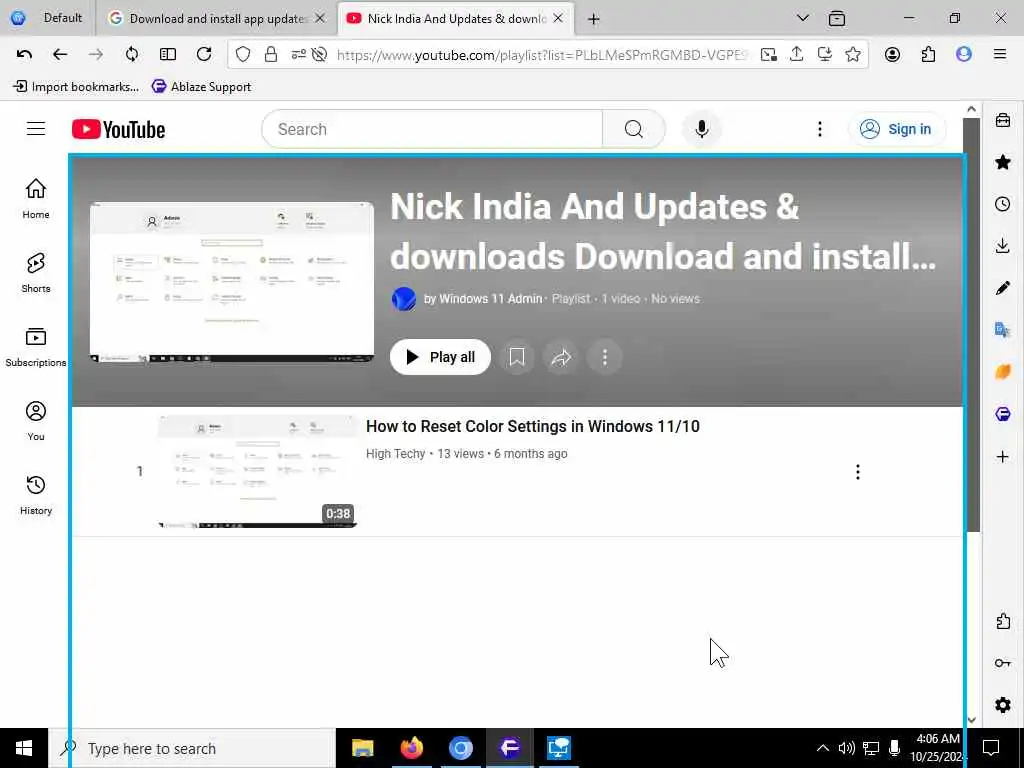This screenshot has height=768, width=1024.
Task: Go back to the previous page
Action: tap(60, 54)
